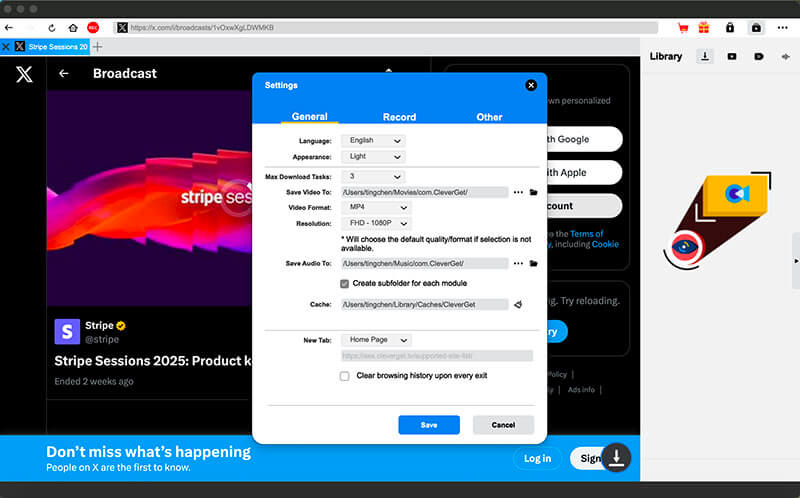Screen dimensions: 800x498
Task: Open folder icon beside Save Video To
Action: 533,192
